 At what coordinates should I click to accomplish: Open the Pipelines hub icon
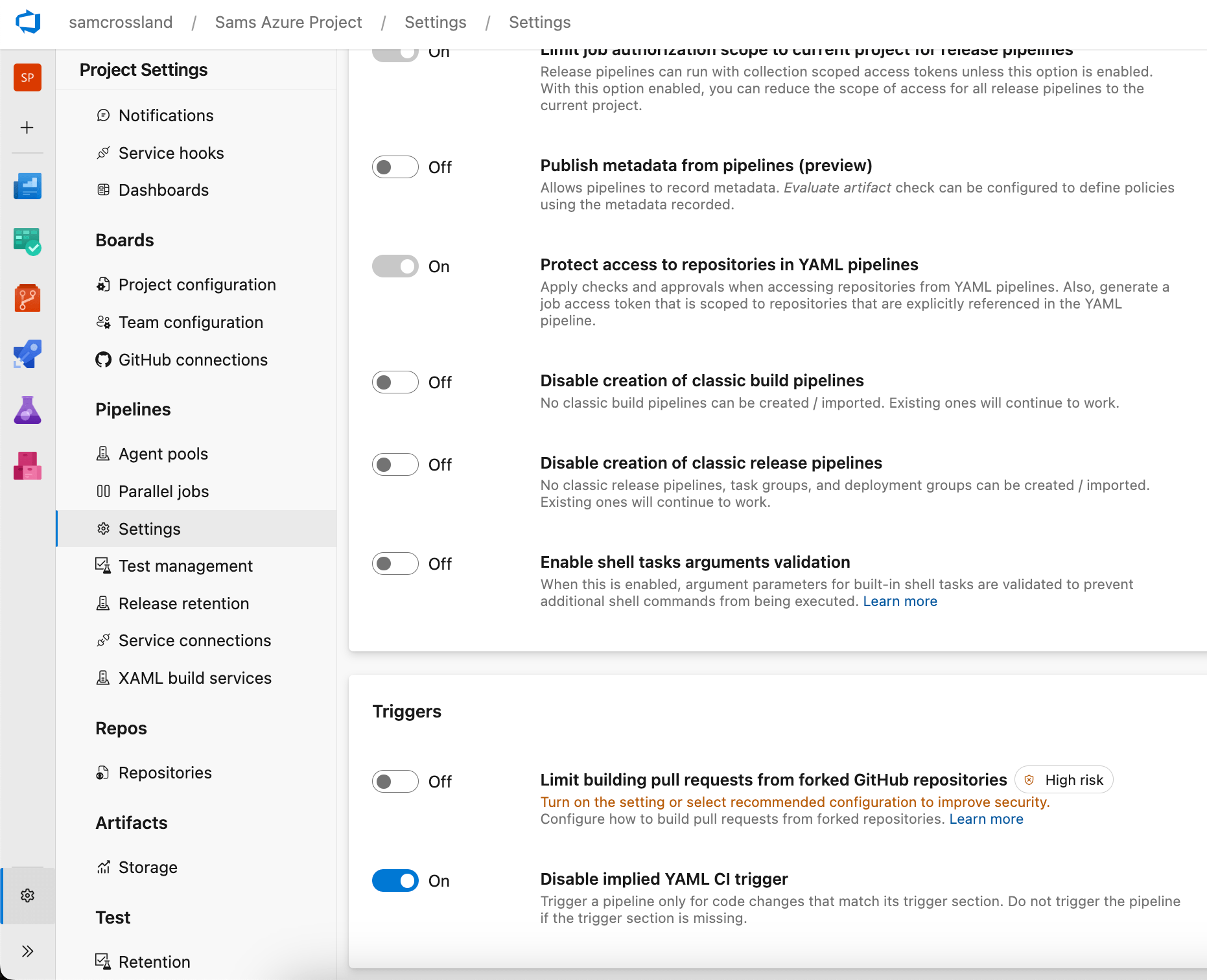pyautogui.click(x=27, y=354)
